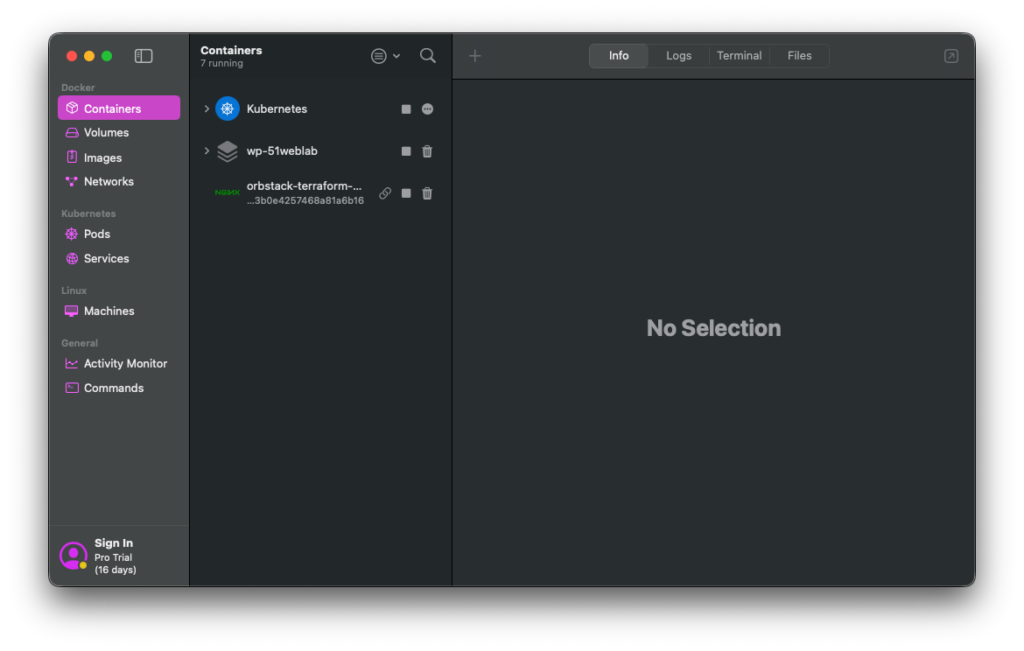The height and width of the screenshot is (651, 1024).
Task: Open Kubernetes more options menu
Action: click(427, 109)
